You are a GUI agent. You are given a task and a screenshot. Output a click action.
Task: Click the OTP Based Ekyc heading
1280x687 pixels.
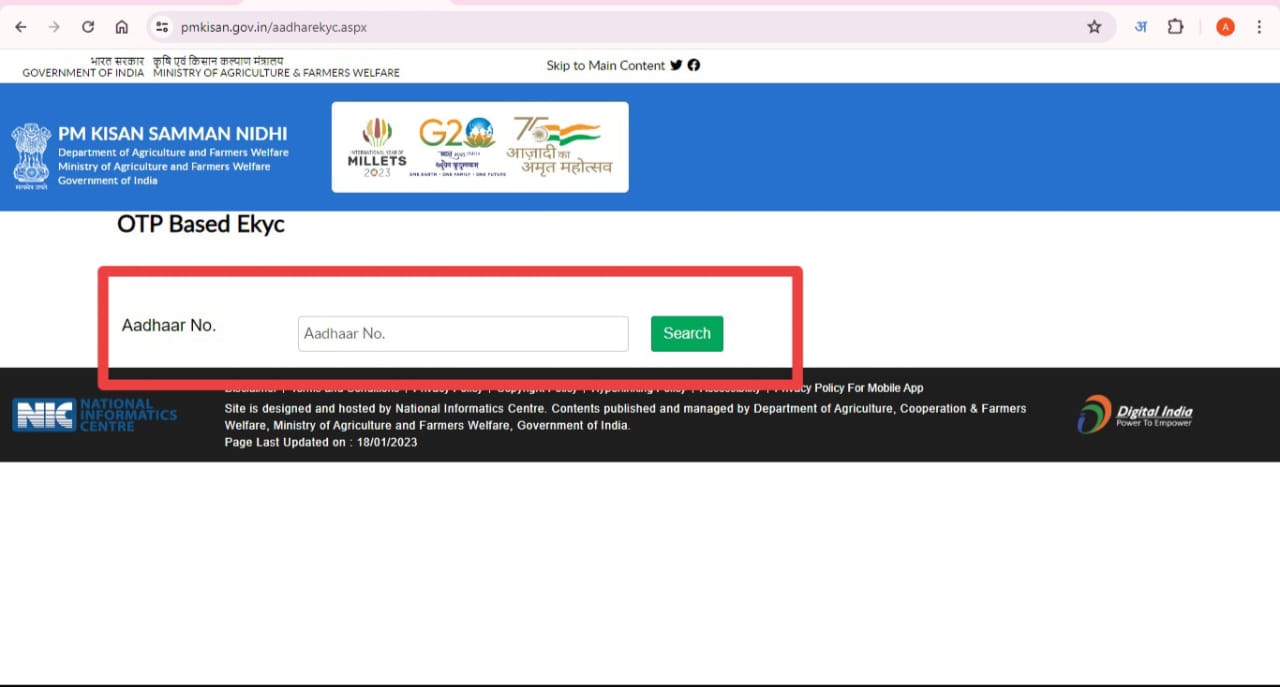coord(201,224)
